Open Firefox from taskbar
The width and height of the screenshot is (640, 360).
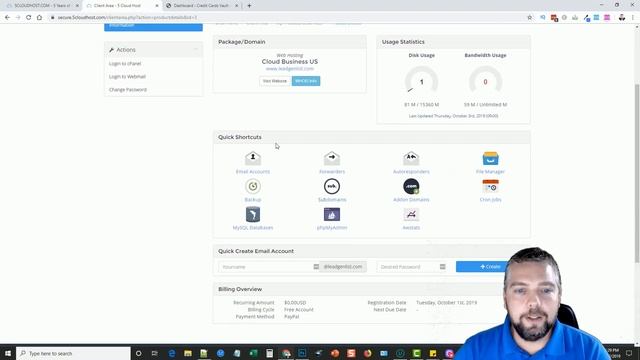pos(367,353)
